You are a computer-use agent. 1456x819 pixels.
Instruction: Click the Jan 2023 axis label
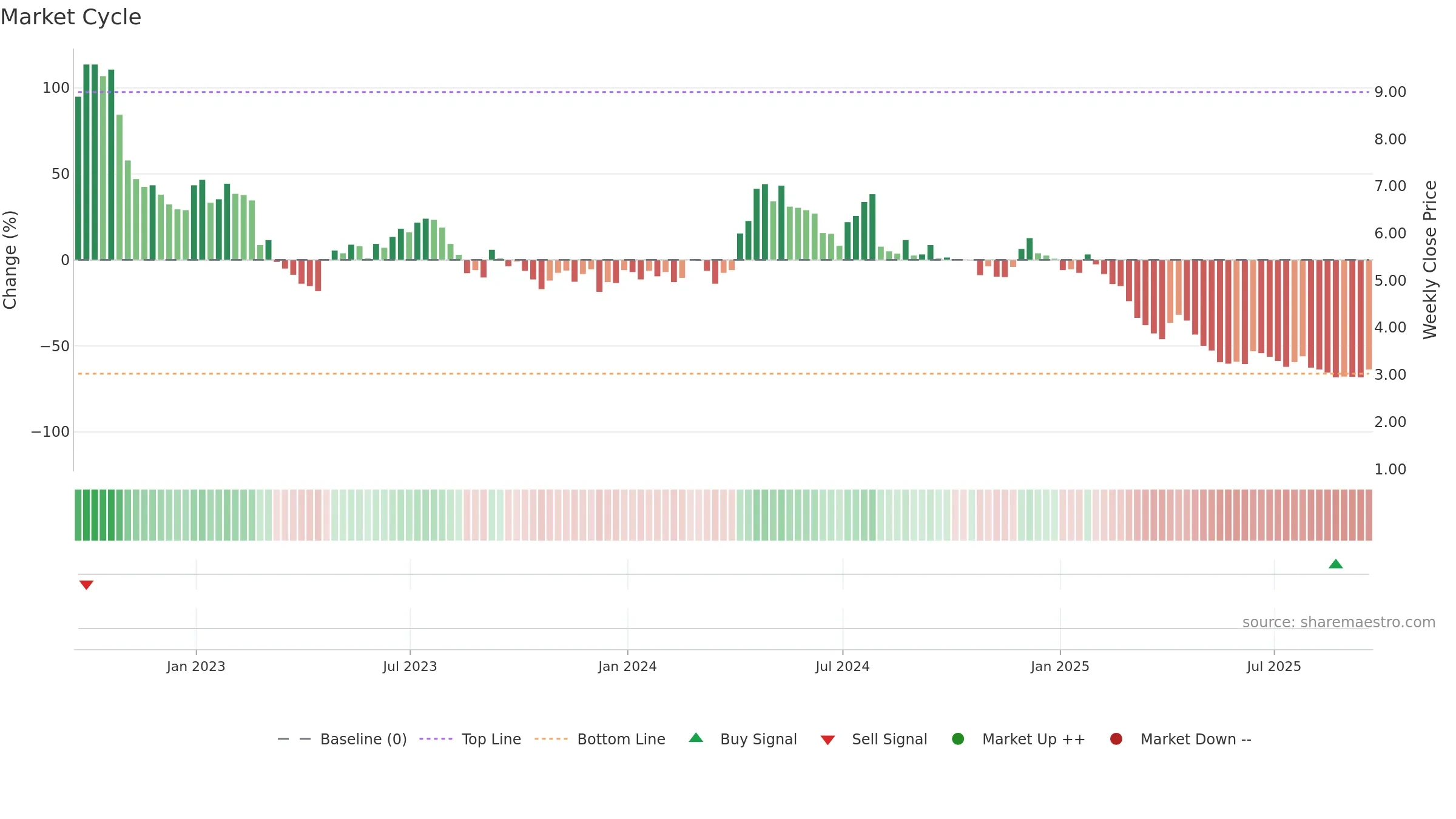pyautogui.click(x=196, y=667)
